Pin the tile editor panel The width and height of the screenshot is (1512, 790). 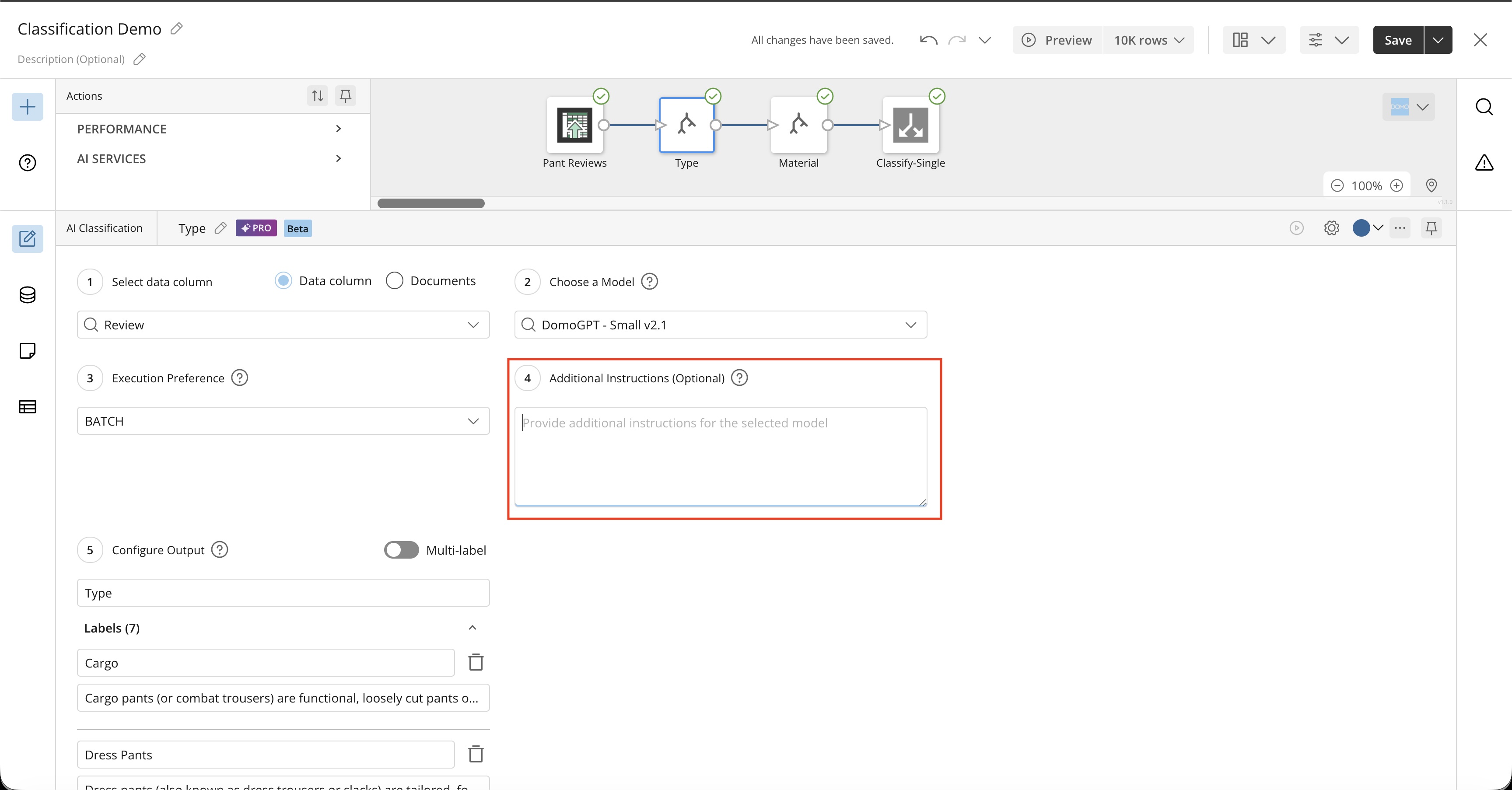point(1431,228)
